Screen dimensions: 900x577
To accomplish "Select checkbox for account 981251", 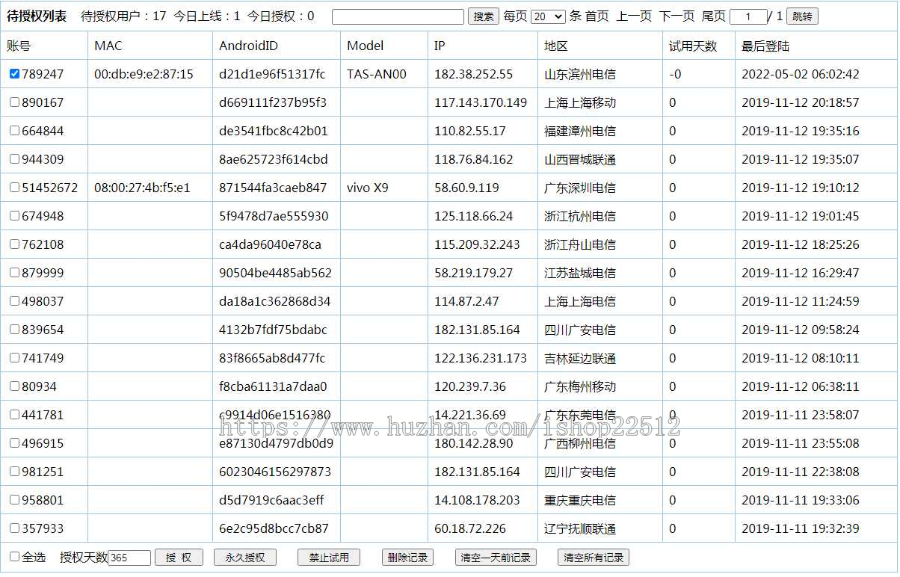I will [x=14, y=471].
